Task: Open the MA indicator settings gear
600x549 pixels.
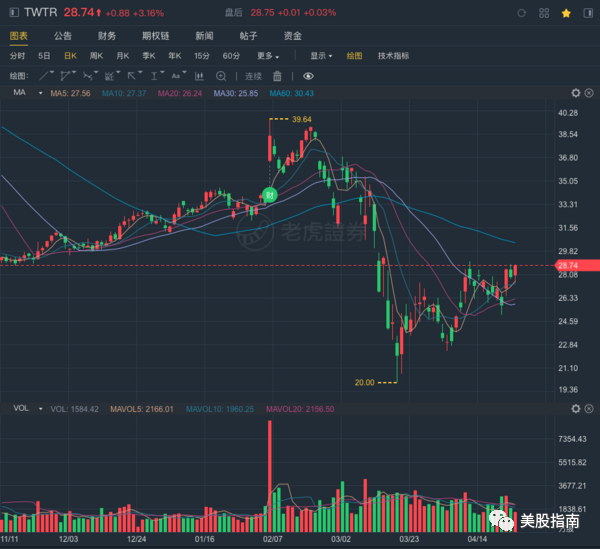Action: pyautogui.click(x=576, y=92)
